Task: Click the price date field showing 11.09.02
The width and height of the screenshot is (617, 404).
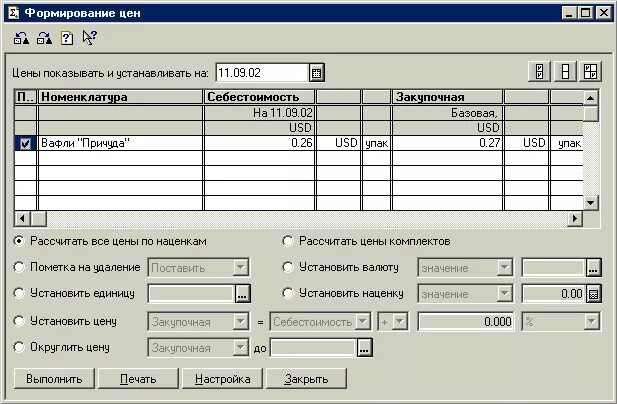Action: point(262,73)
